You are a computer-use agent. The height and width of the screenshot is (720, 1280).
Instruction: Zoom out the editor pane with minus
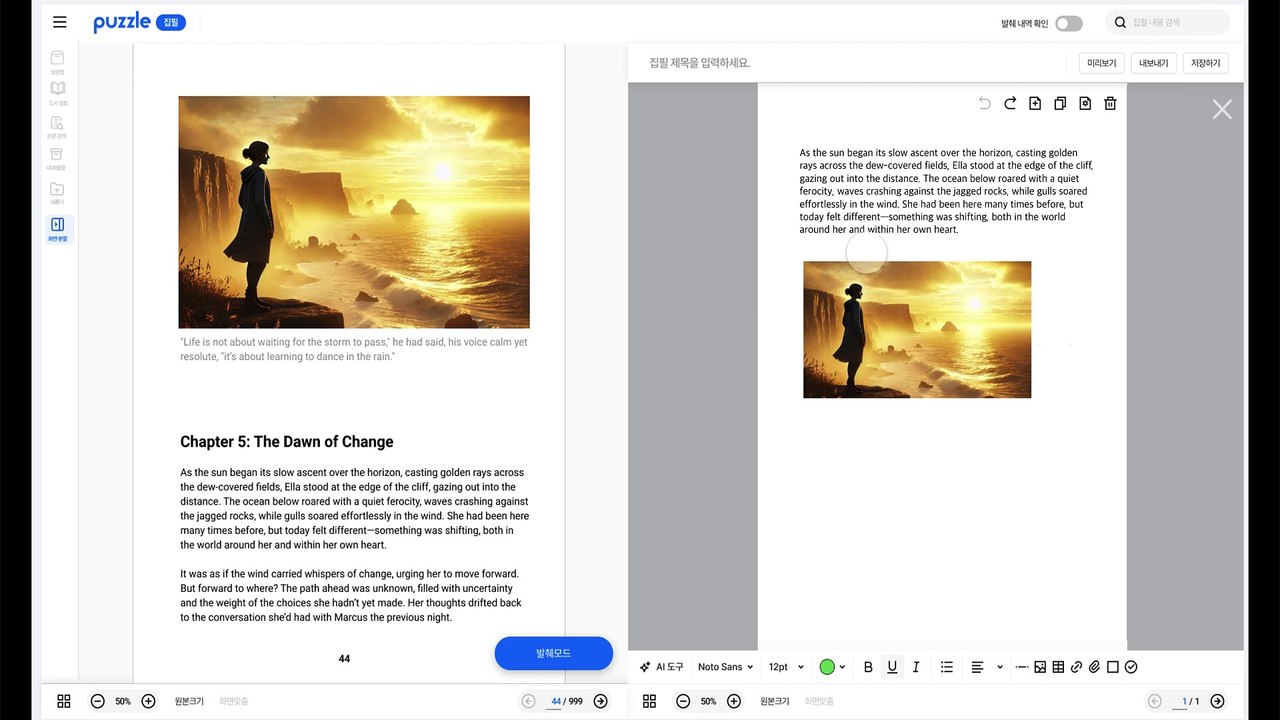tap(683, 701)
